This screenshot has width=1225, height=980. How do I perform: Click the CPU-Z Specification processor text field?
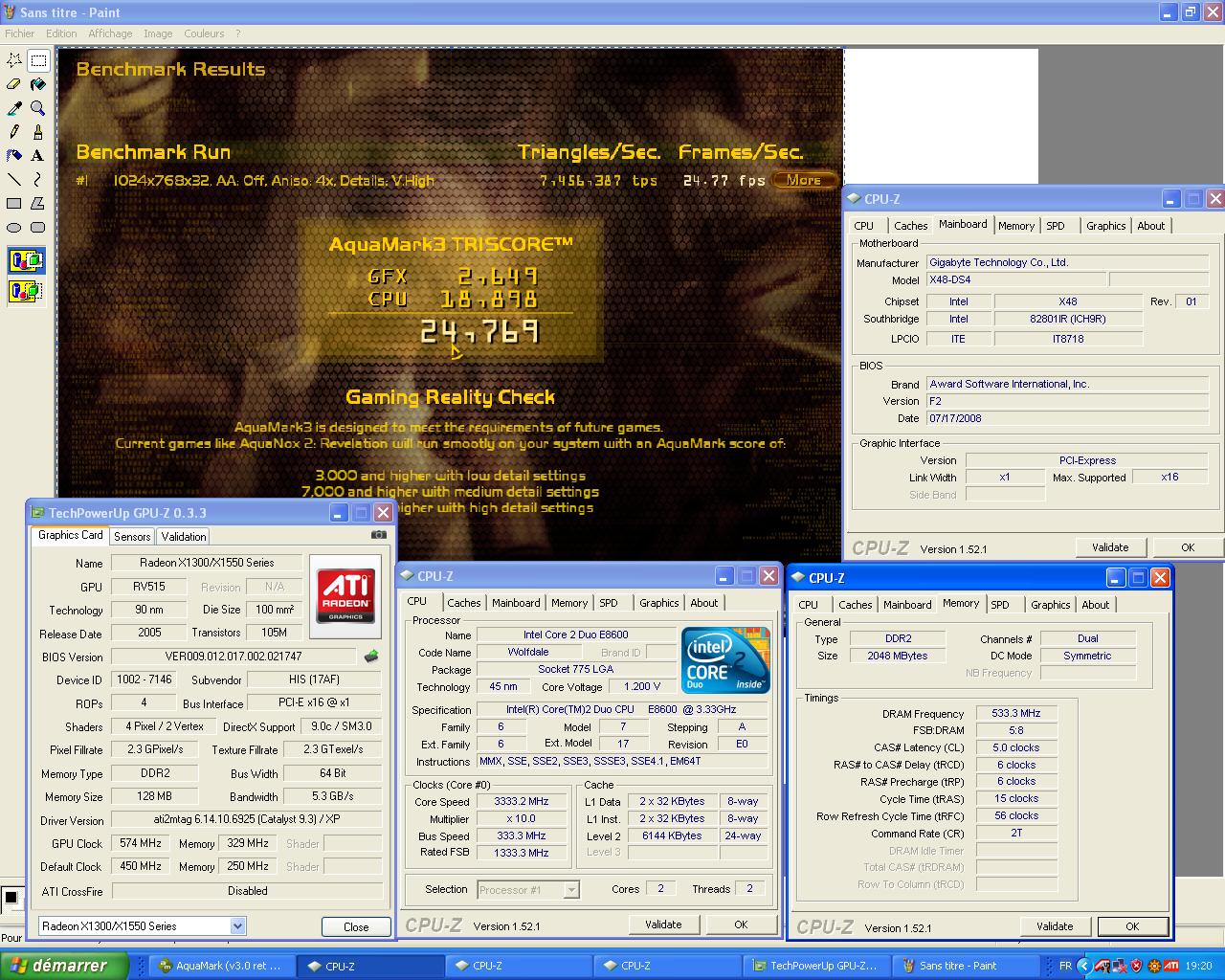click(622, 709)
